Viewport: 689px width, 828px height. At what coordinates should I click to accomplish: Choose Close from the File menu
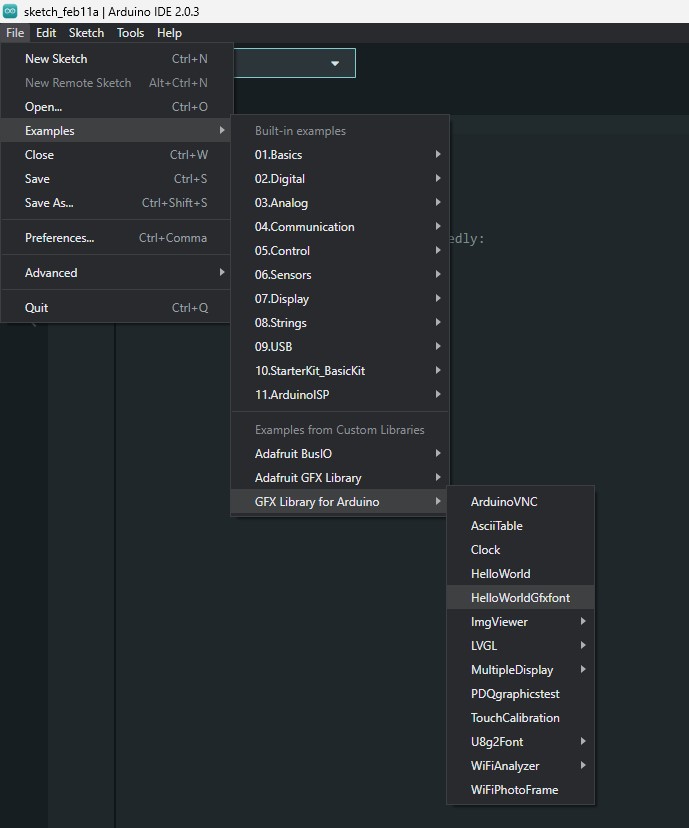[116, 155]
